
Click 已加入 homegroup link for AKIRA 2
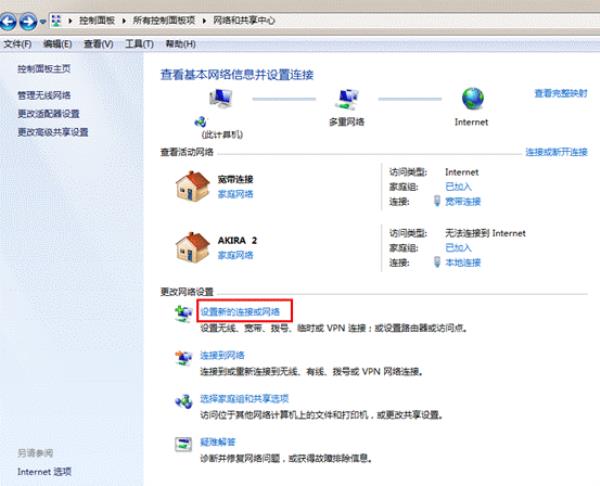(458, 248)
